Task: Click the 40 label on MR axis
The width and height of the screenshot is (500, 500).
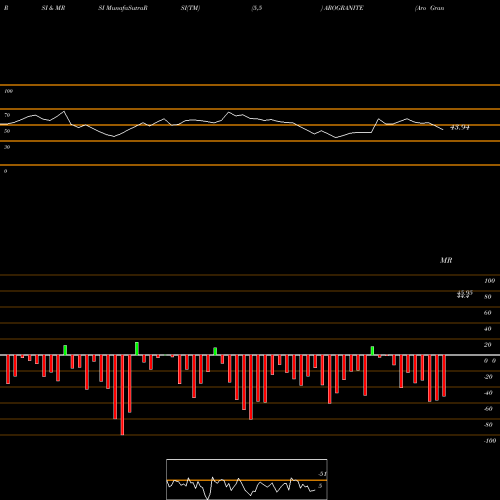Action: click(487, 329)
